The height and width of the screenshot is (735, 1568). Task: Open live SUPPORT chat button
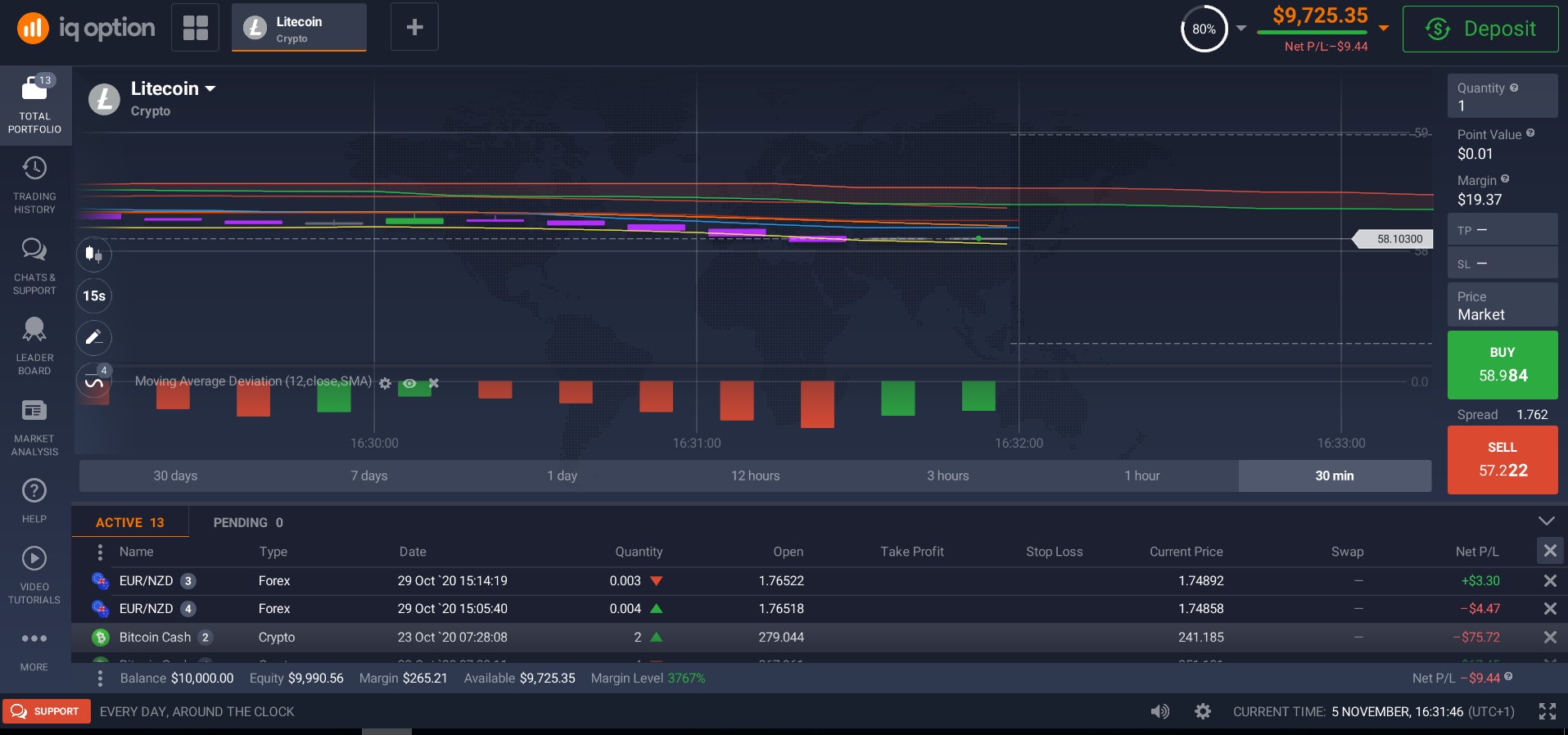click(46, 711)
